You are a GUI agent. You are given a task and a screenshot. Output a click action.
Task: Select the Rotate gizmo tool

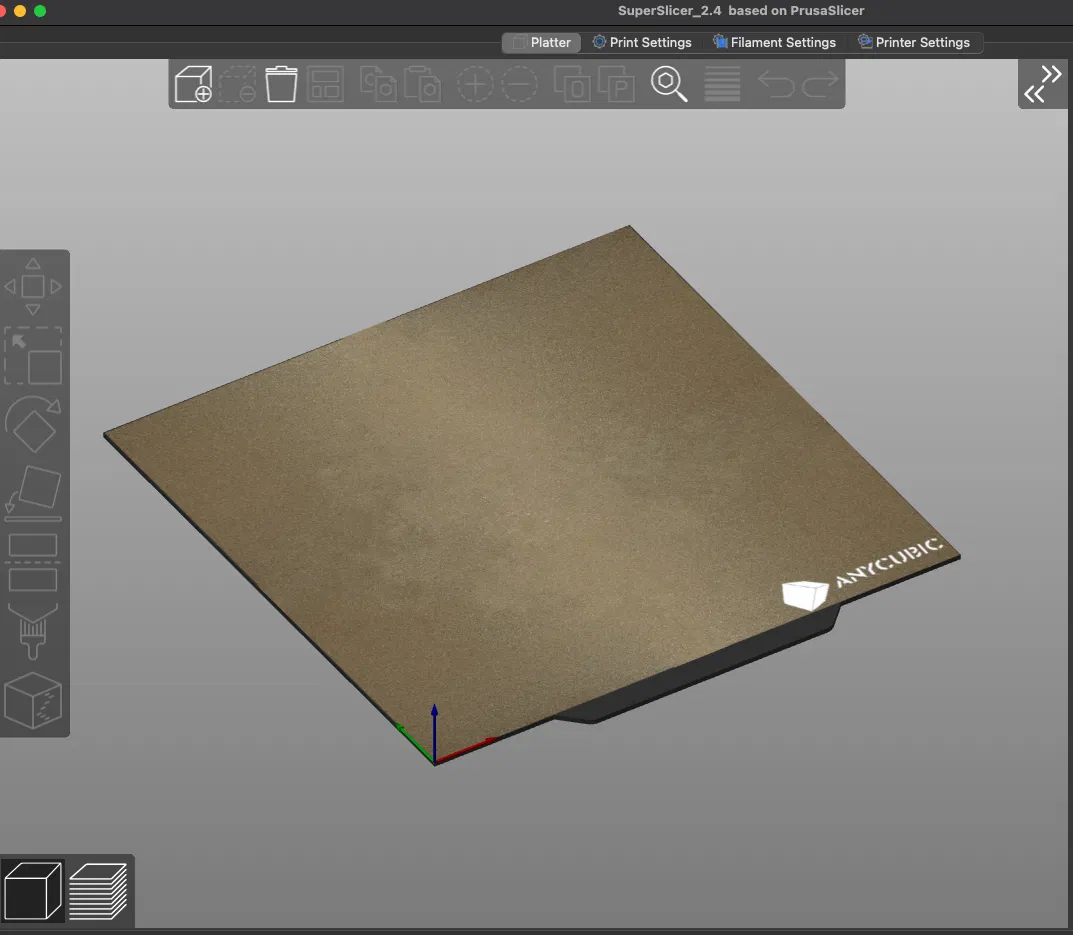pos(33,424)
